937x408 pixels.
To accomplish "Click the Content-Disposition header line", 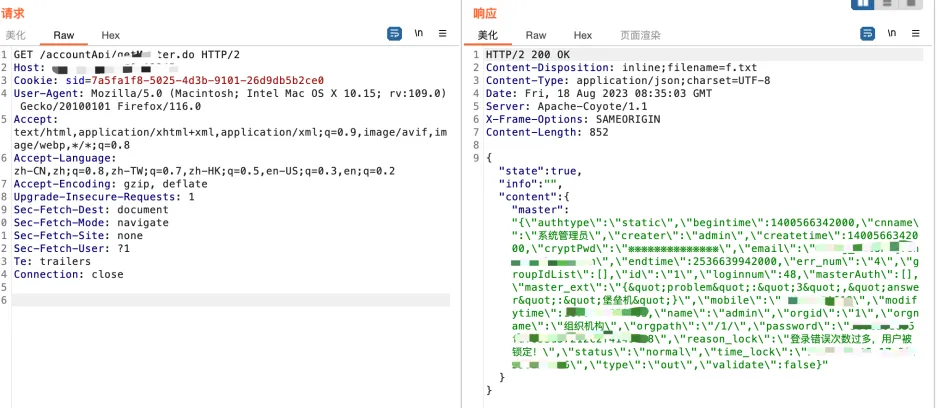I will coord(621,68).
